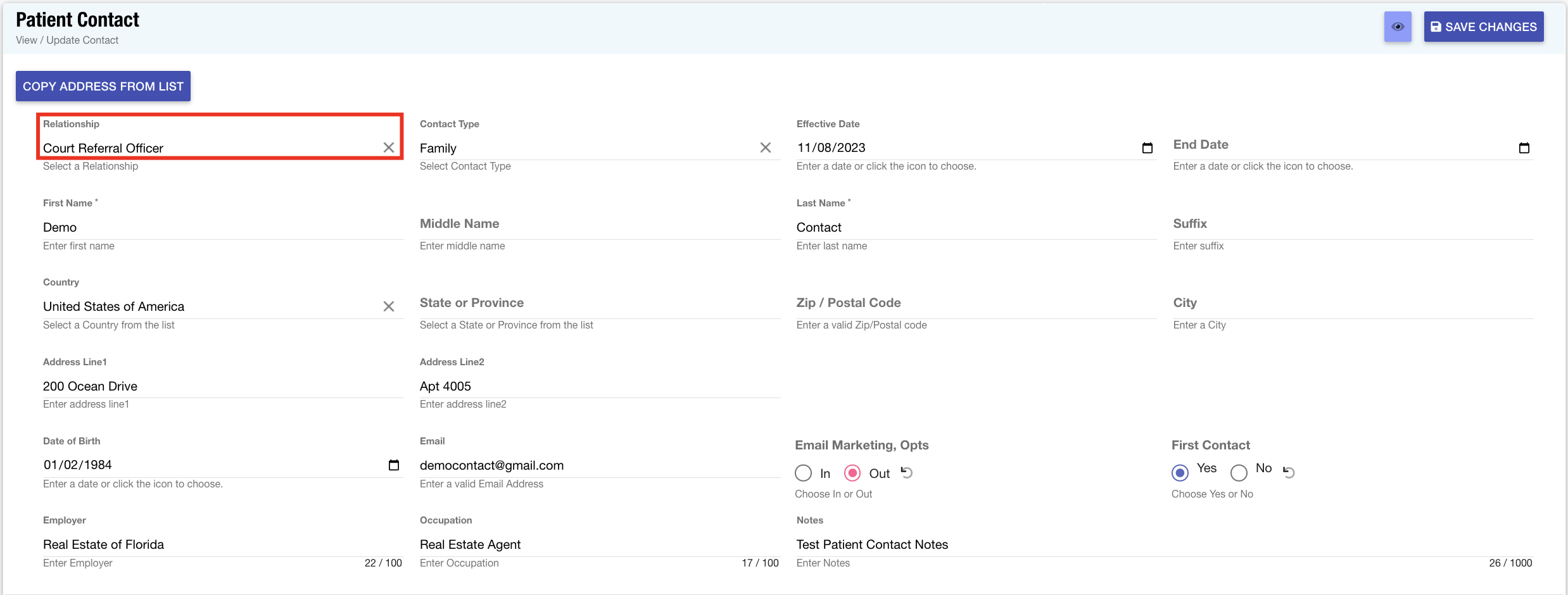The image size is (1568, 595).
Task: Clear the Country selection X icon
Action: coord(389,306)
